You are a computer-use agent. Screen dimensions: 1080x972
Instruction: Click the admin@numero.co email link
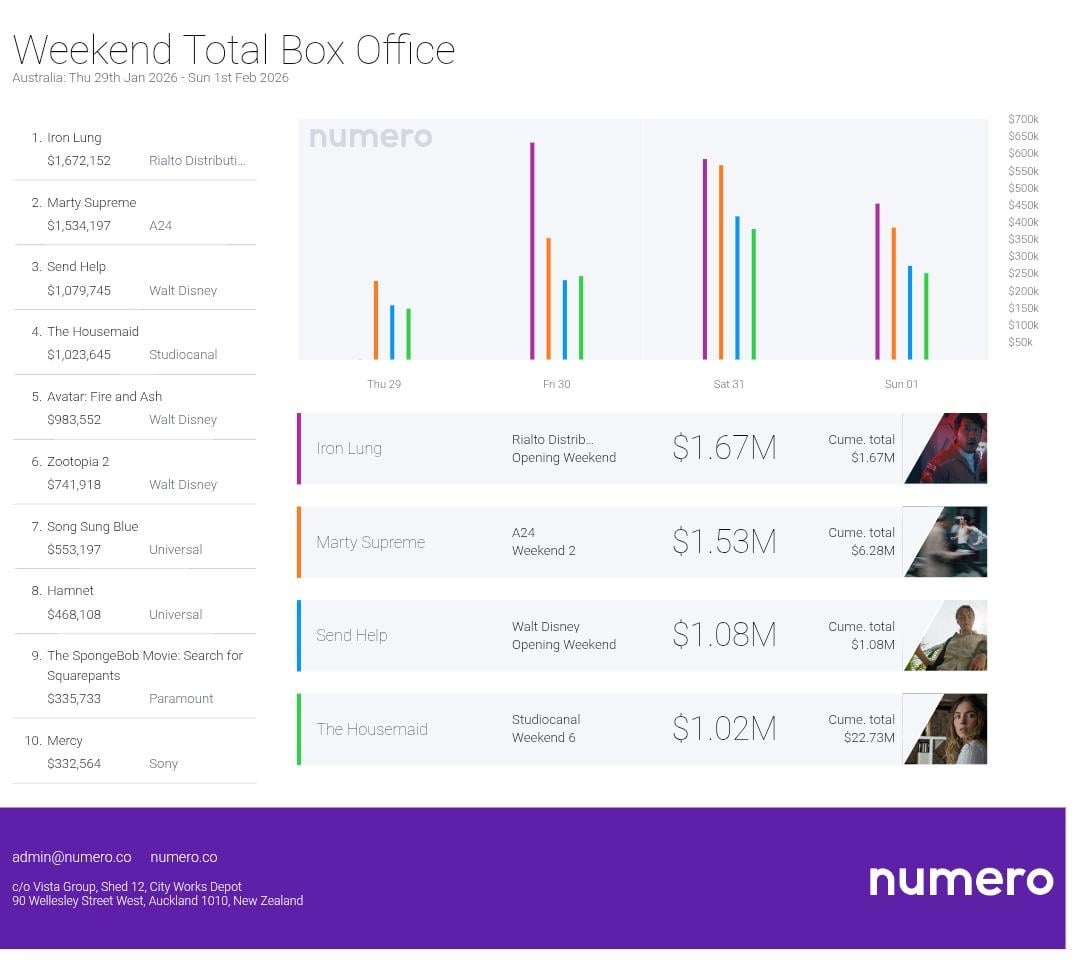(x=72, y=857)
